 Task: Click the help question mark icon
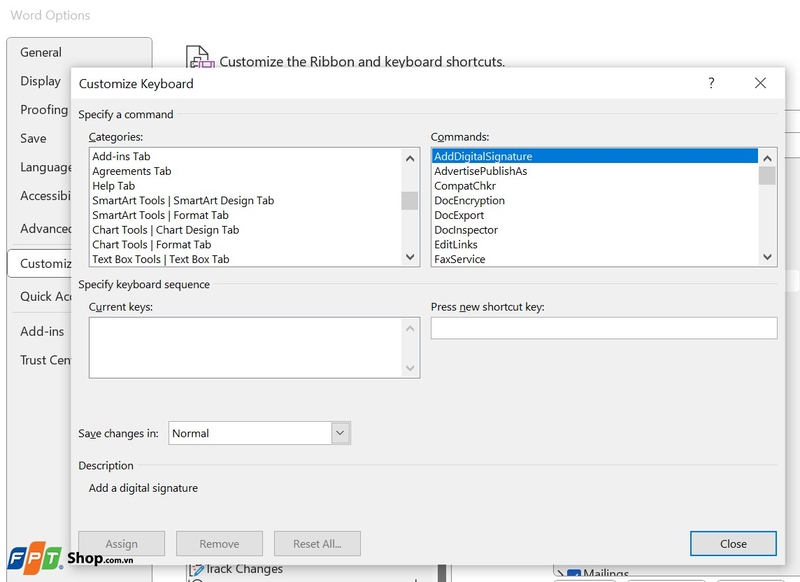point(711,84)
